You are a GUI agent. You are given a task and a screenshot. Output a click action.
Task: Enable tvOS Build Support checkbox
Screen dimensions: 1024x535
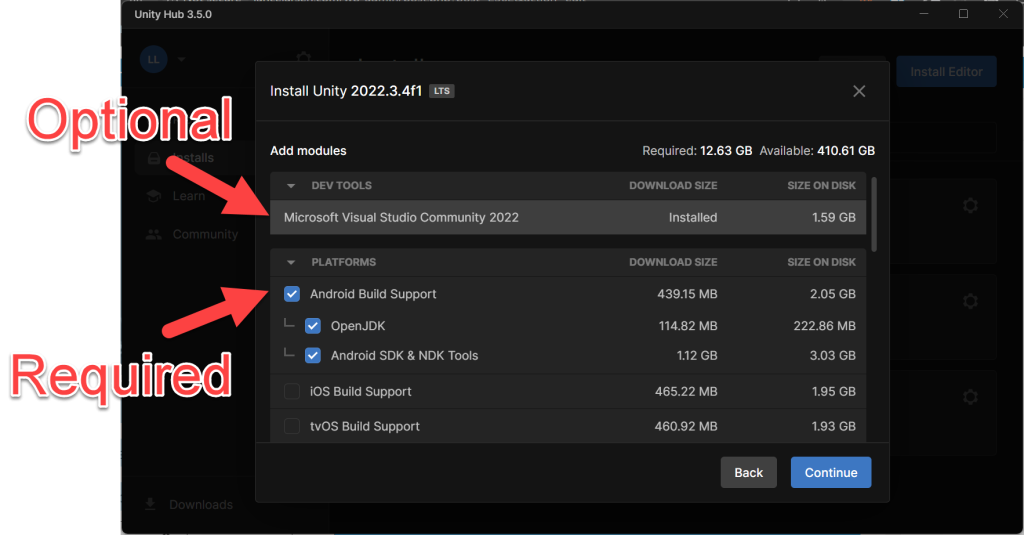click(x=292, y=426)
